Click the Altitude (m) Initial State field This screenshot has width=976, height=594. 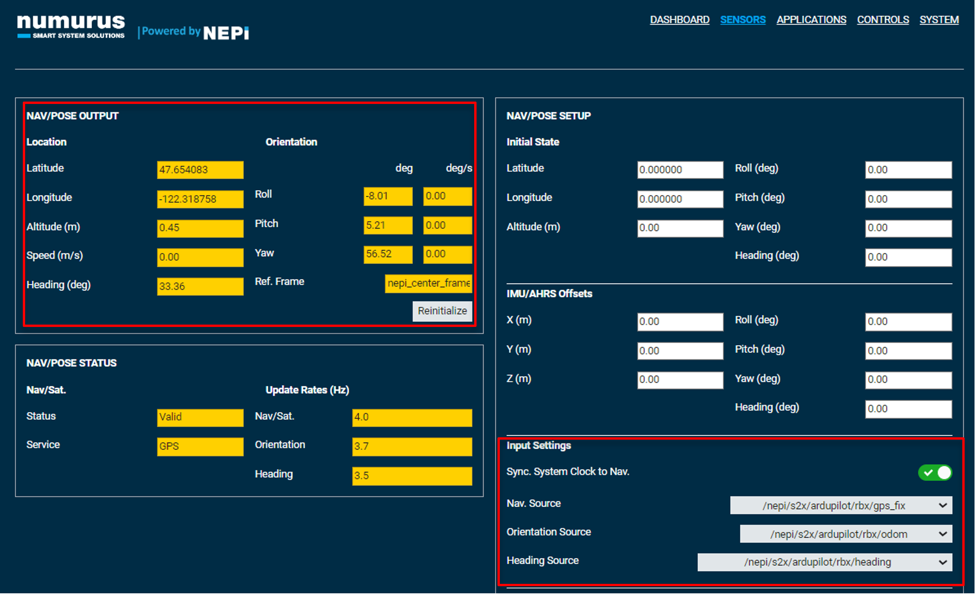680,228
